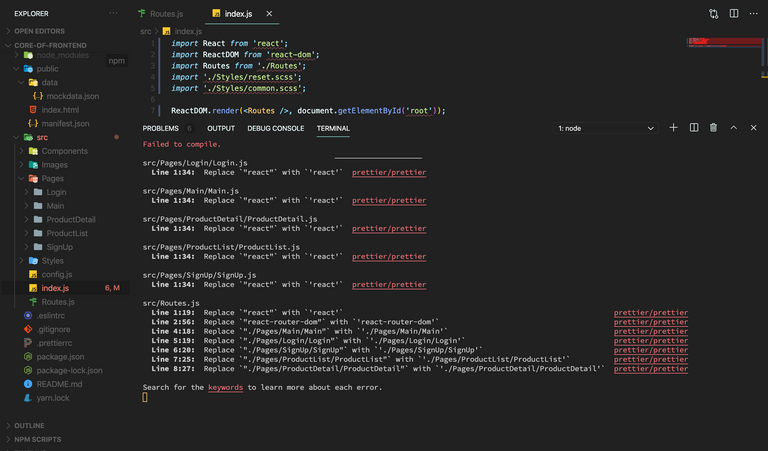The height and width of the screenshot is (451, 768).
Task: Open README.md file
Action: click(x=59, y=384)
